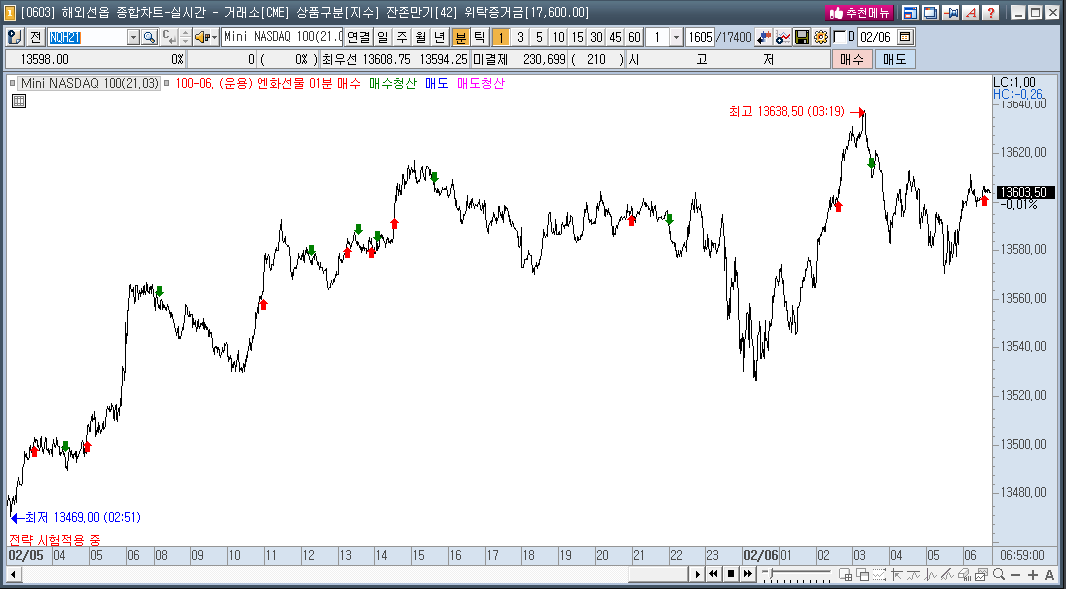Click the play right-arrow playback button
This screenshot has height=589, width=1066.
coord(697,574)
